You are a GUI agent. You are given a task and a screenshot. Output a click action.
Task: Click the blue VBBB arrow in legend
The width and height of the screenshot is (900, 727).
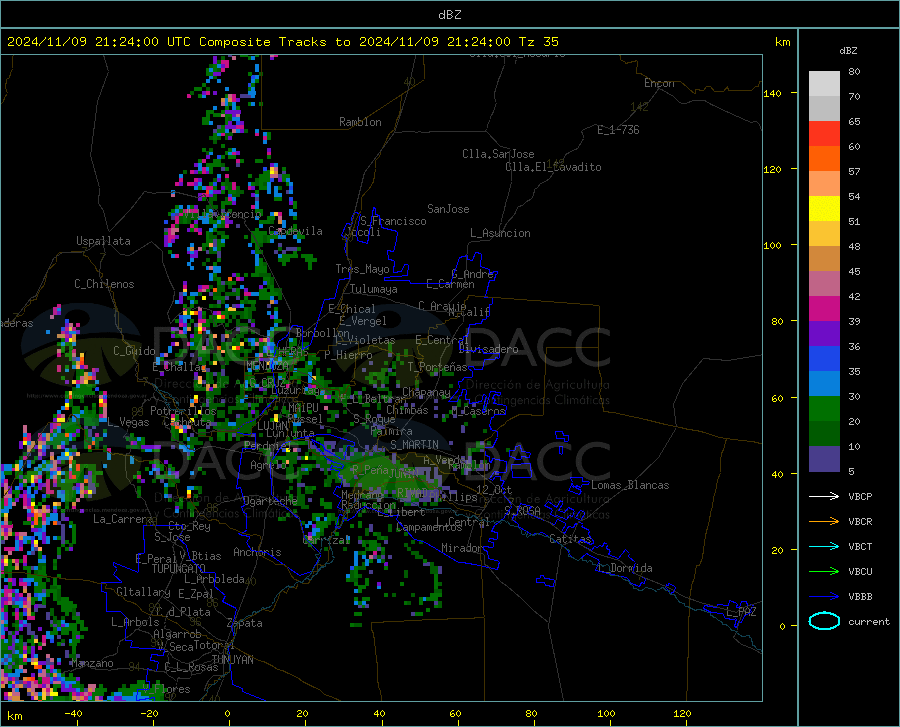(824, 597)
